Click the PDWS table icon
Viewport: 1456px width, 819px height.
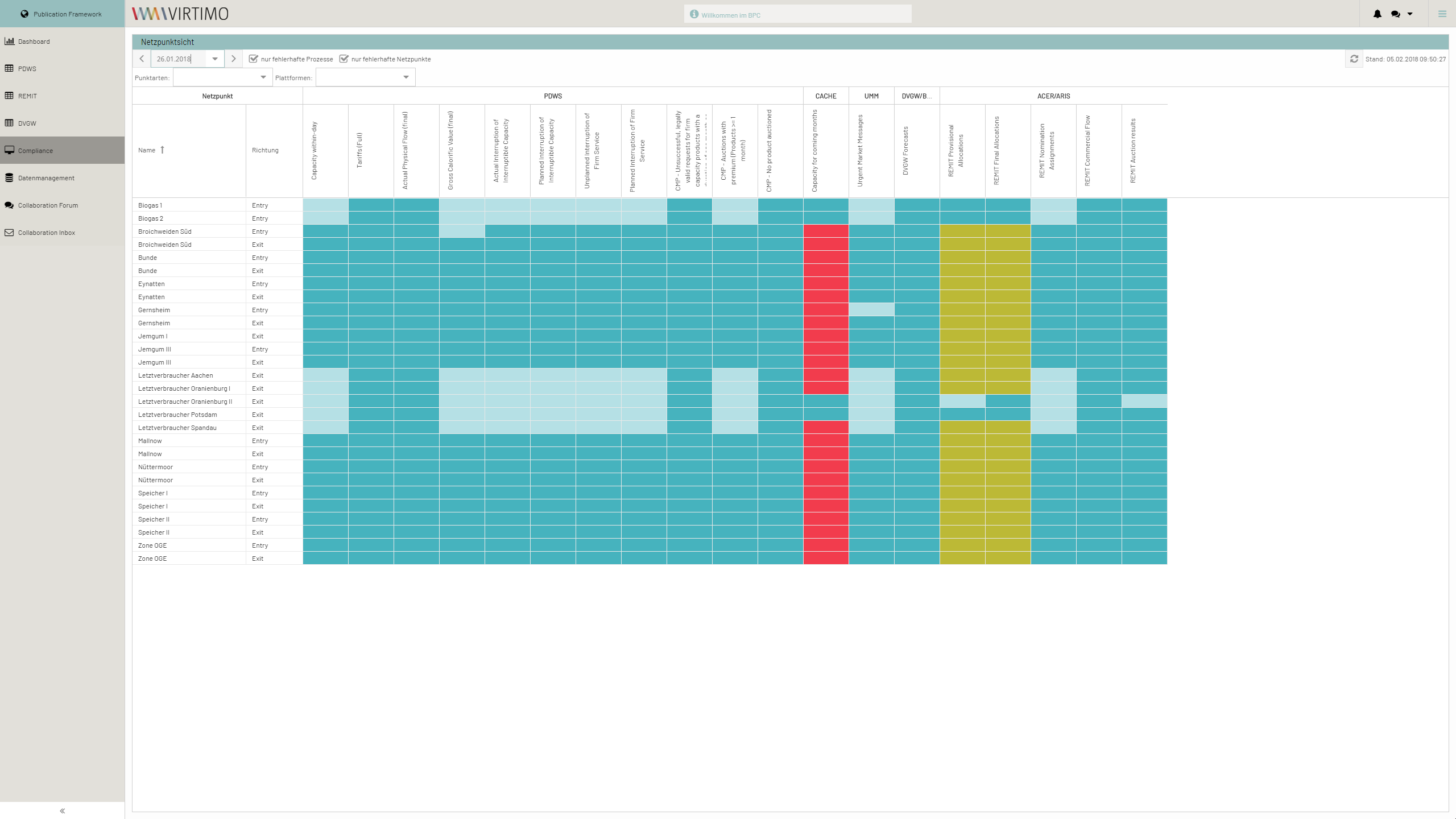click(9, 68)
